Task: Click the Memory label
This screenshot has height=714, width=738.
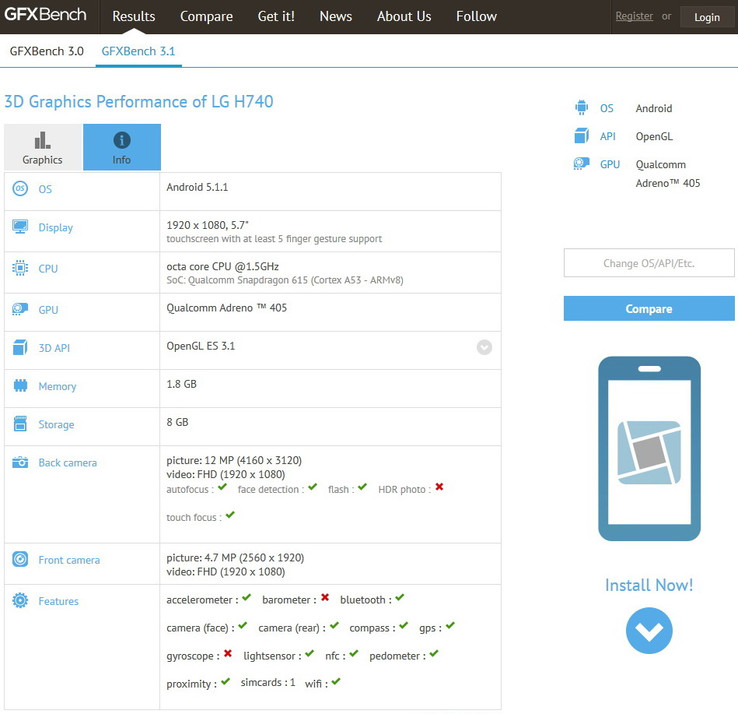Action: (57, 386)
